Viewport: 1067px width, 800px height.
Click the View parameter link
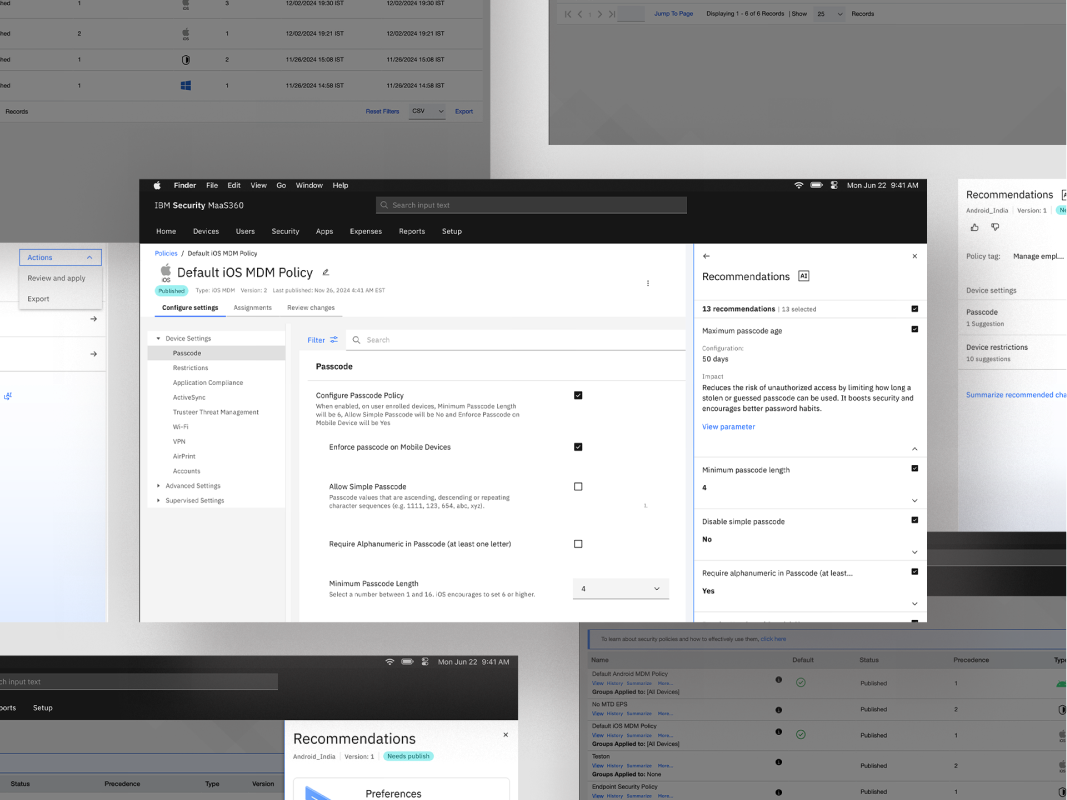pos(728,427)
